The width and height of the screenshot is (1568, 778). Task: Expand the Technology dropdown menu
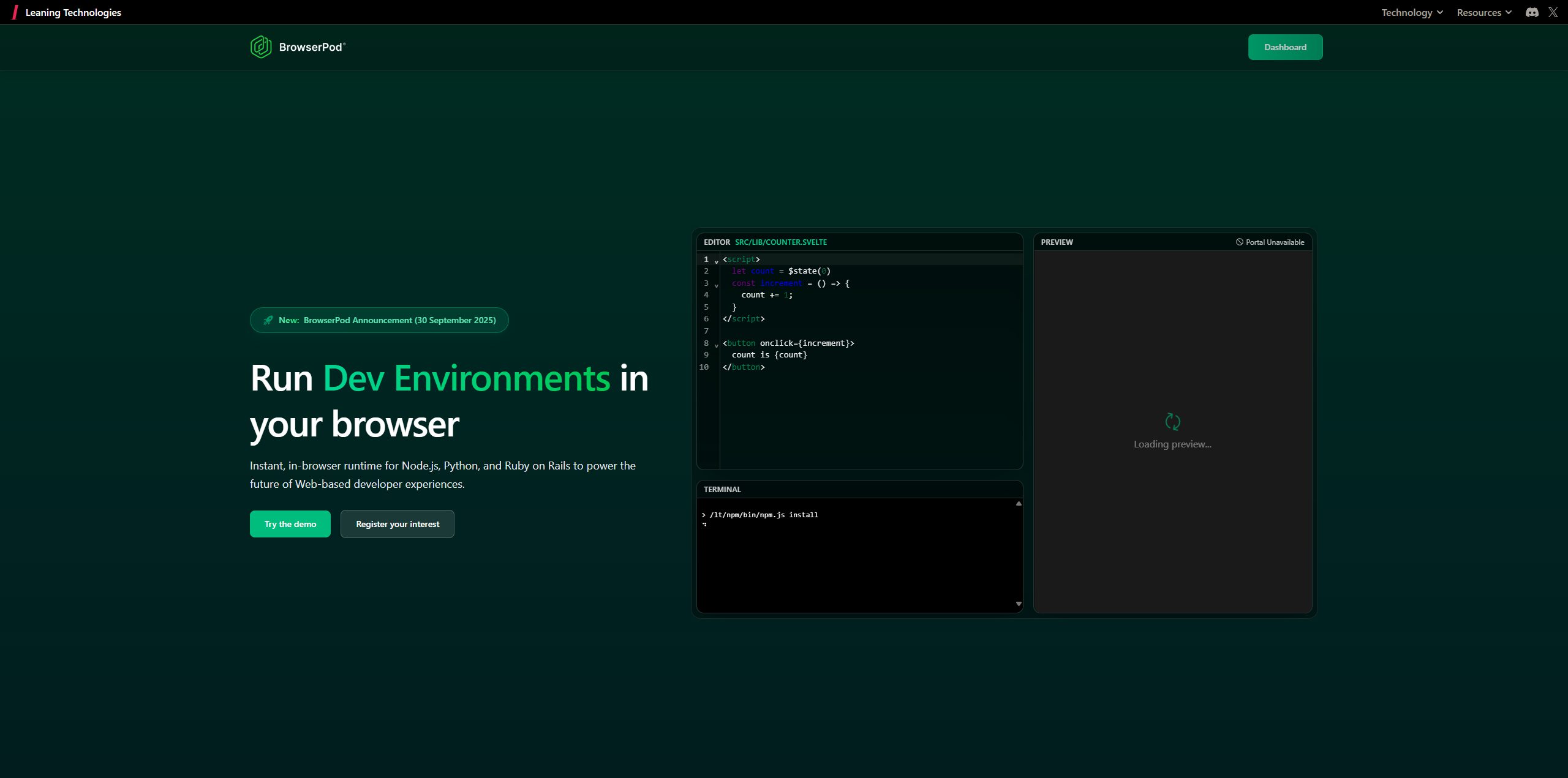tap(1412, 12)
